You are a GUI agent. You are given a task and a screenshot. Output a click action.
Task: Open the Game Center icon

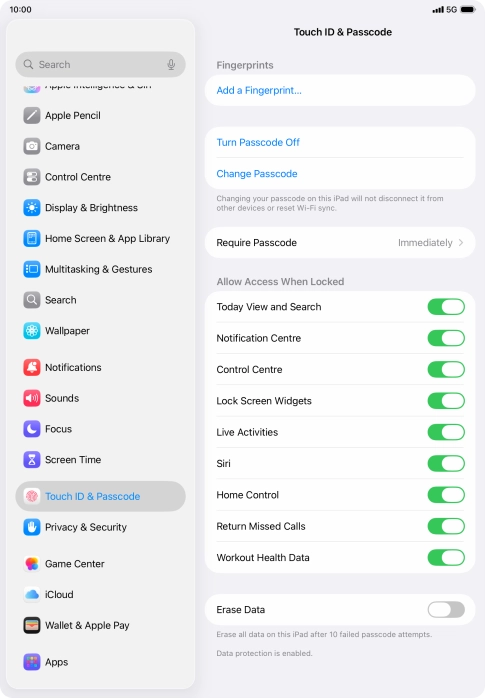click(32, 564)
